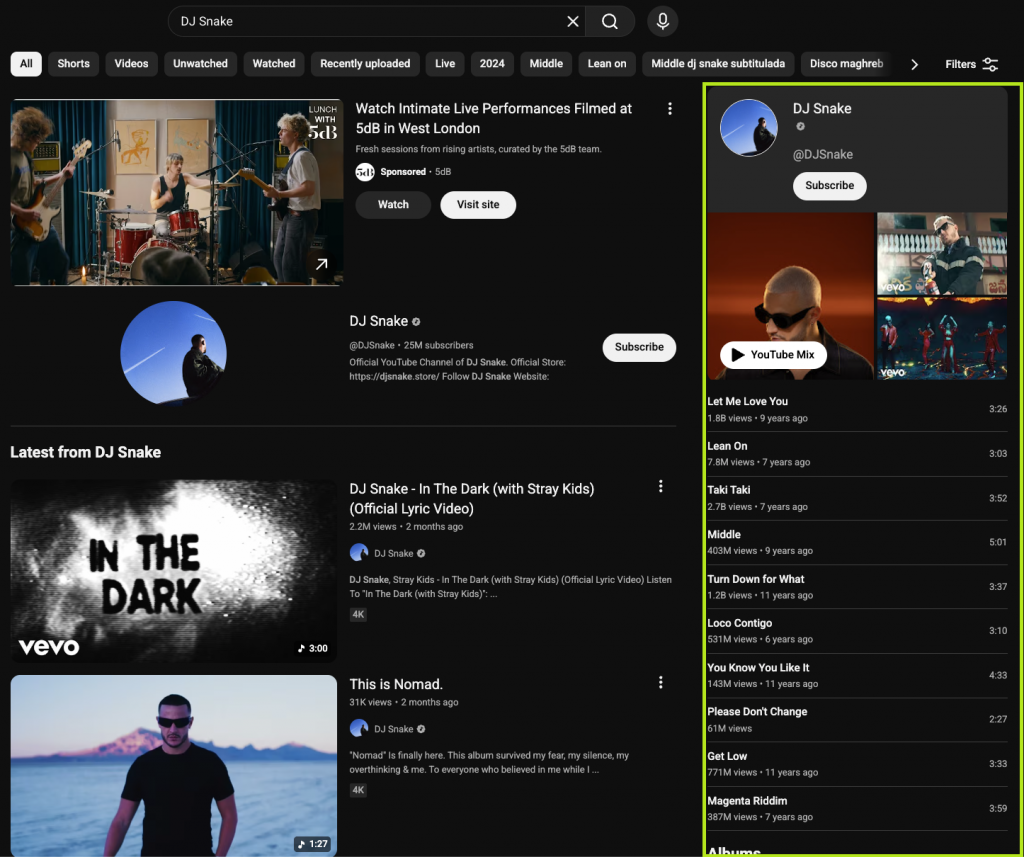The height and width of the screenshot is (857, 1024).
Task: Open the In The Dark video thumbnail
Action: (173, 570)
